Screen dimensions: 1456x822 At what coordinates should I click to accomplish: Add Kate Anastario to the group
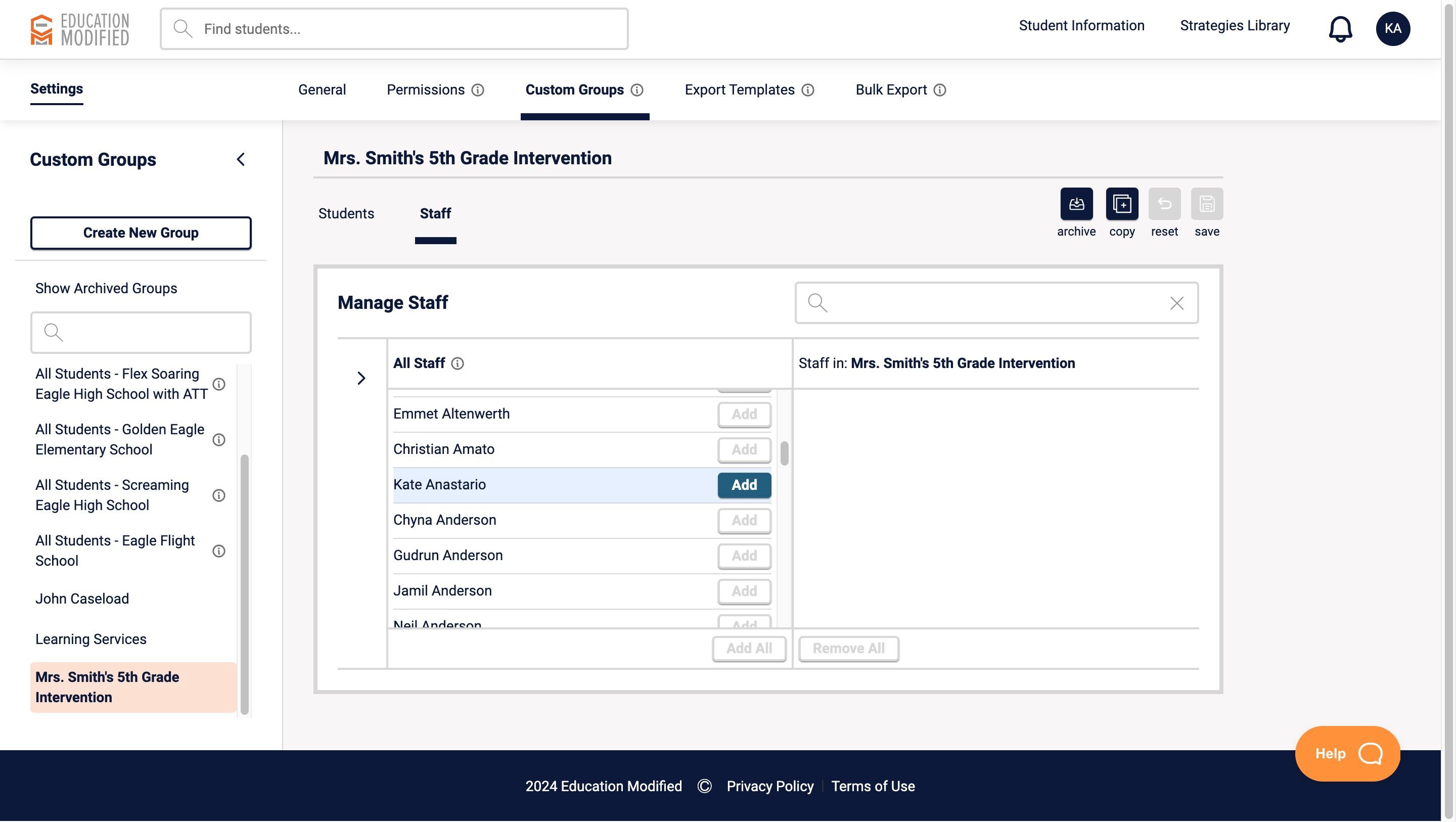(x=744, y=485)
